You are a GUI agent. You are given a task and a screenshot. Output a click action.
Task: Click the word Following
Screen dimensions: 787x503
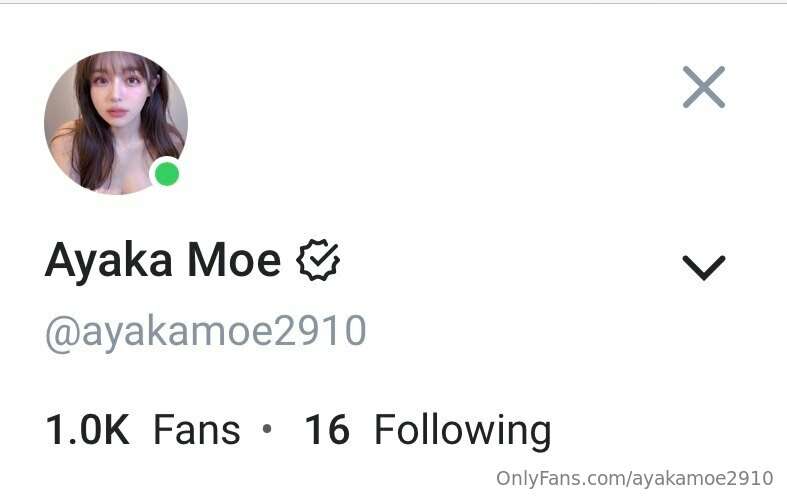[x=463, y=432]
